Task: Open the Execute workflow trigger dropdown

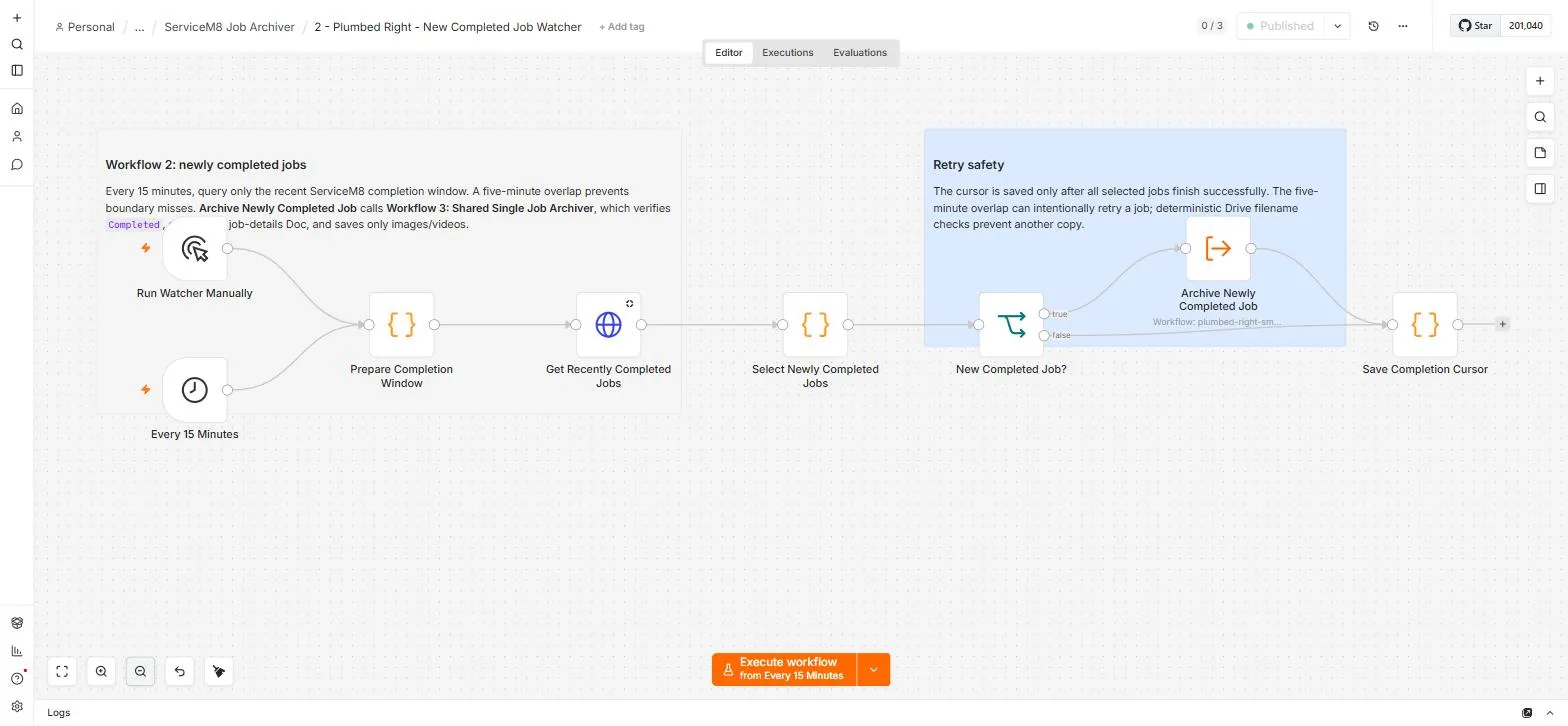Action: point(873,670)
